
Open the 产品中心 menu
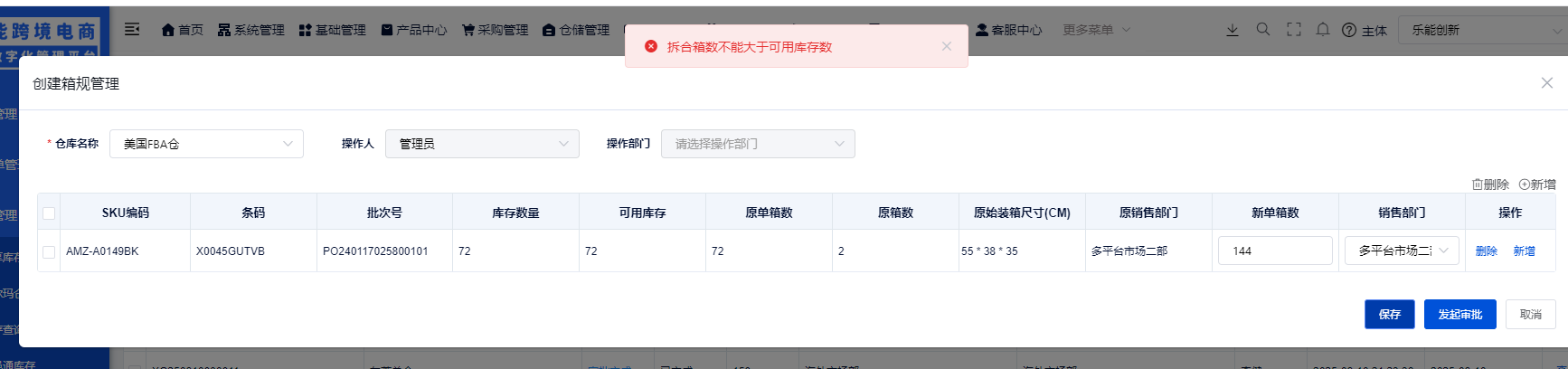pyautogui.click(x=413, y=30)
